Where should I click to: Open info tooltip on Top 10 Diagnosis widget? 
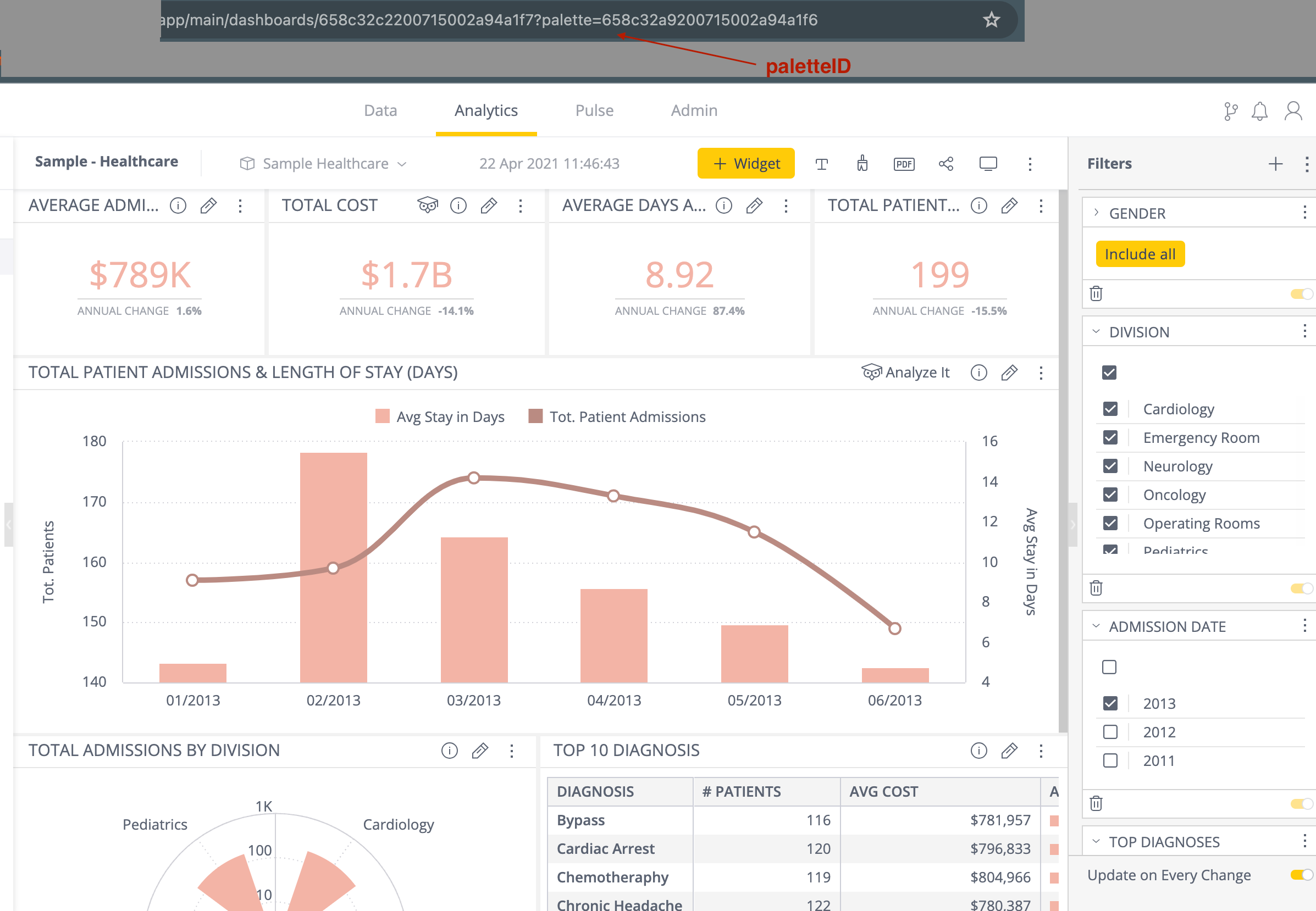point(978,751)
